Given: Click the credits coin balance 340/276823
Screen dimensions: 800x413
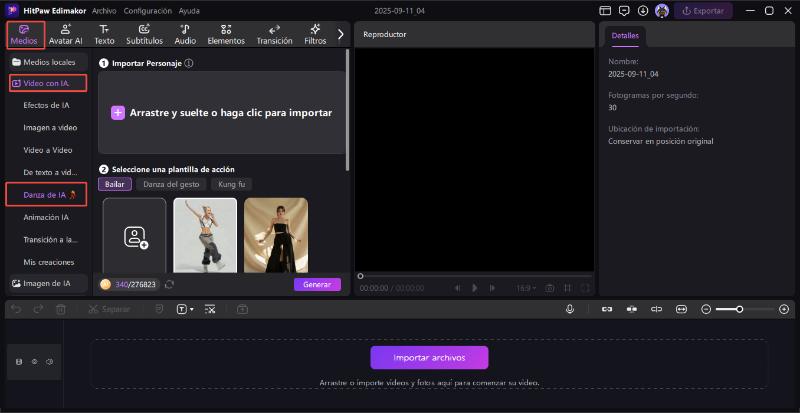Looking at the screenshot, I should click(129, 284).
